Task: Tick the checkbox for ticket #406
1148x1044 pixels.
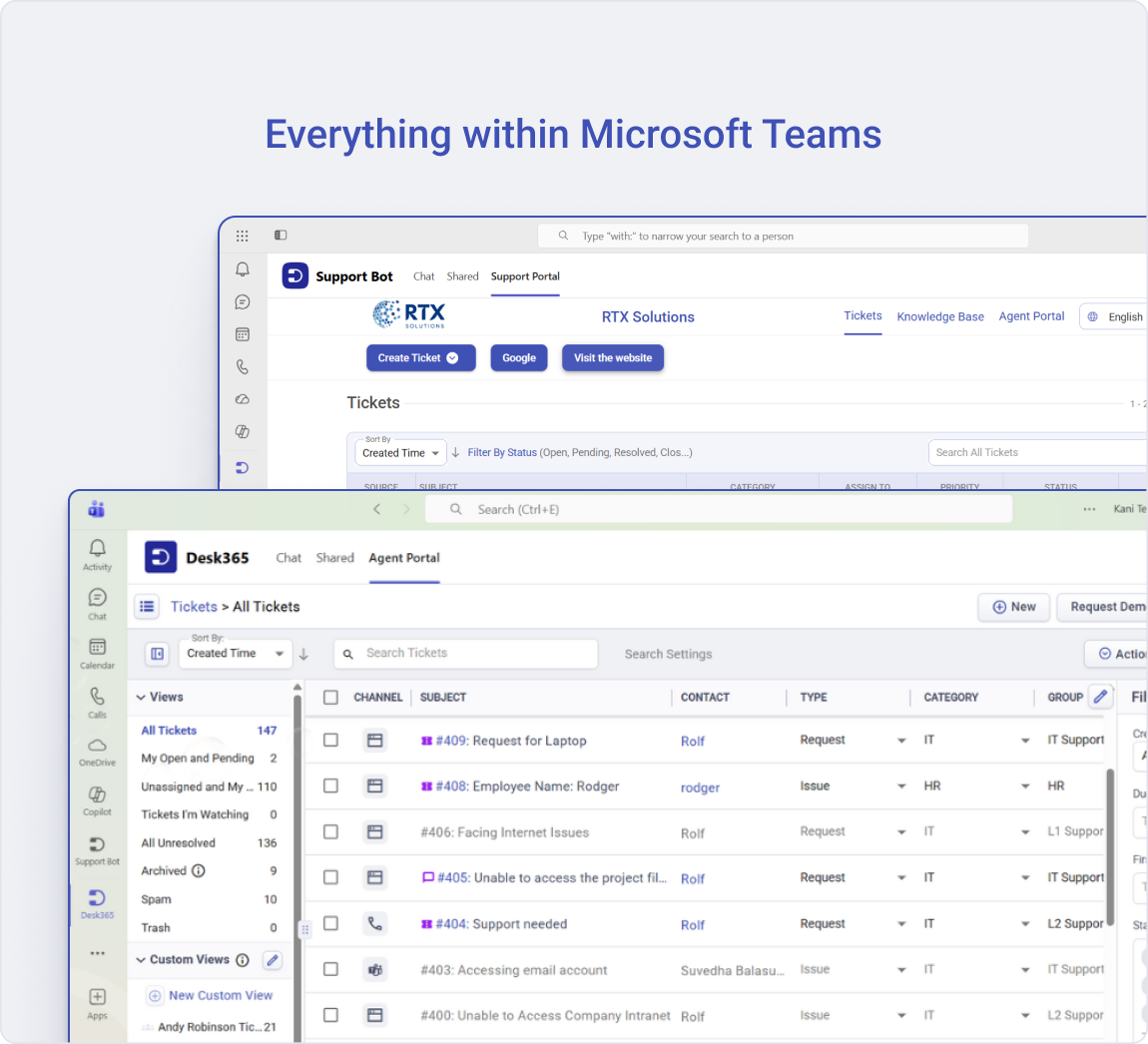Action: [x=331, y=831]
